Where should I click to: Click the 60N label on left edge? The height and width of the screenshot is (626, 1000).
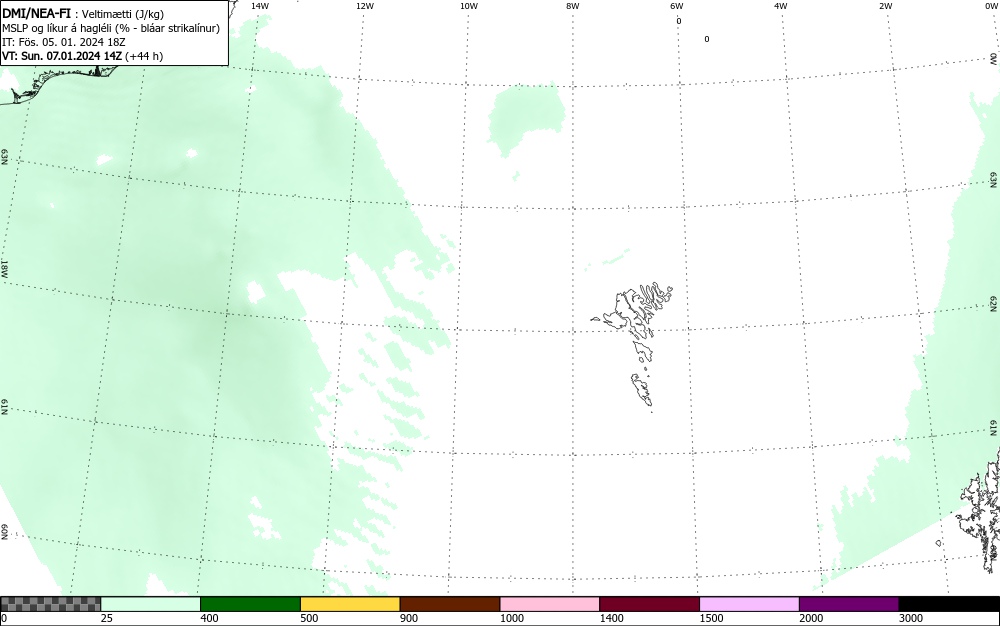pos(4,533)
